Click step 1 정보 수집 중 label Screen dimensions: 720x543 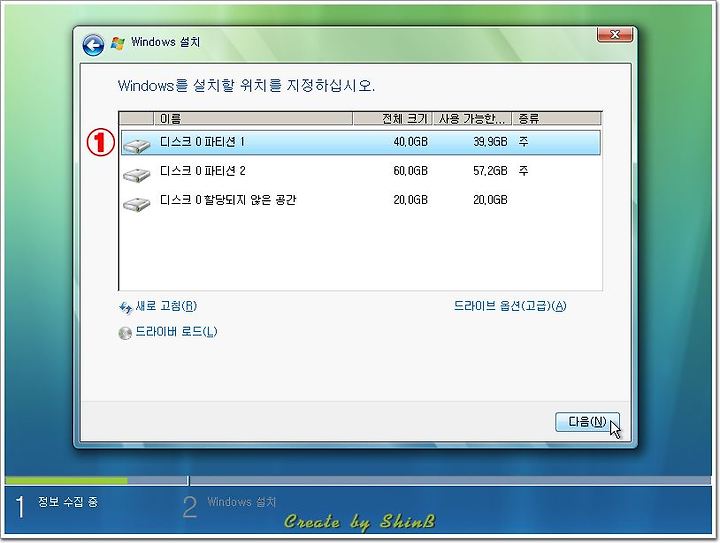68,502
